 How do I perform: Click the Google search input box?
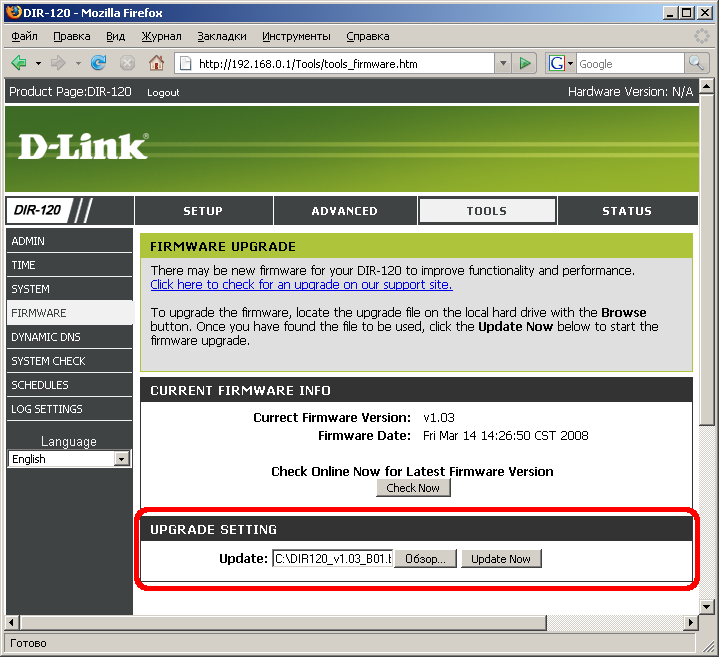630,64
